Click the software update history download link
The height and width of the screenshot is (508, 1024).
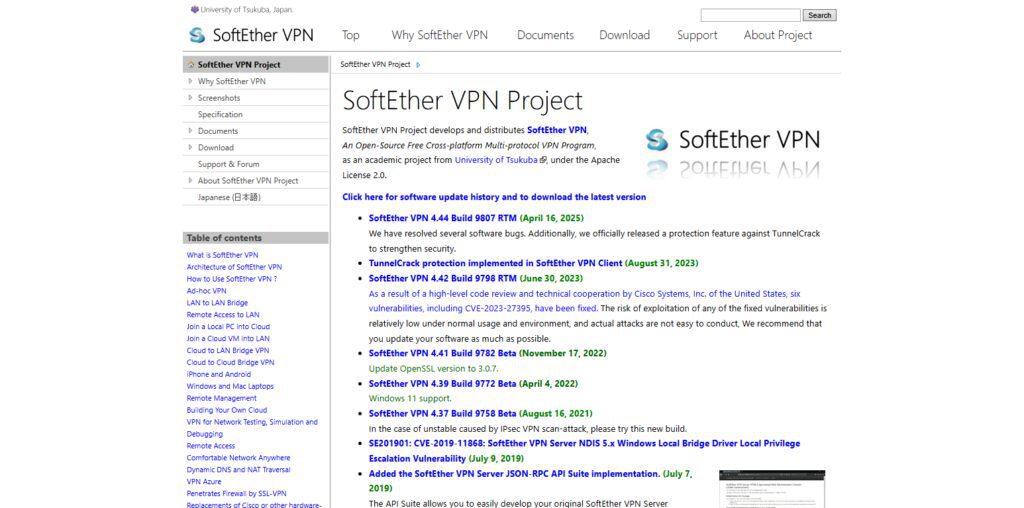click(x=494, y=197)
